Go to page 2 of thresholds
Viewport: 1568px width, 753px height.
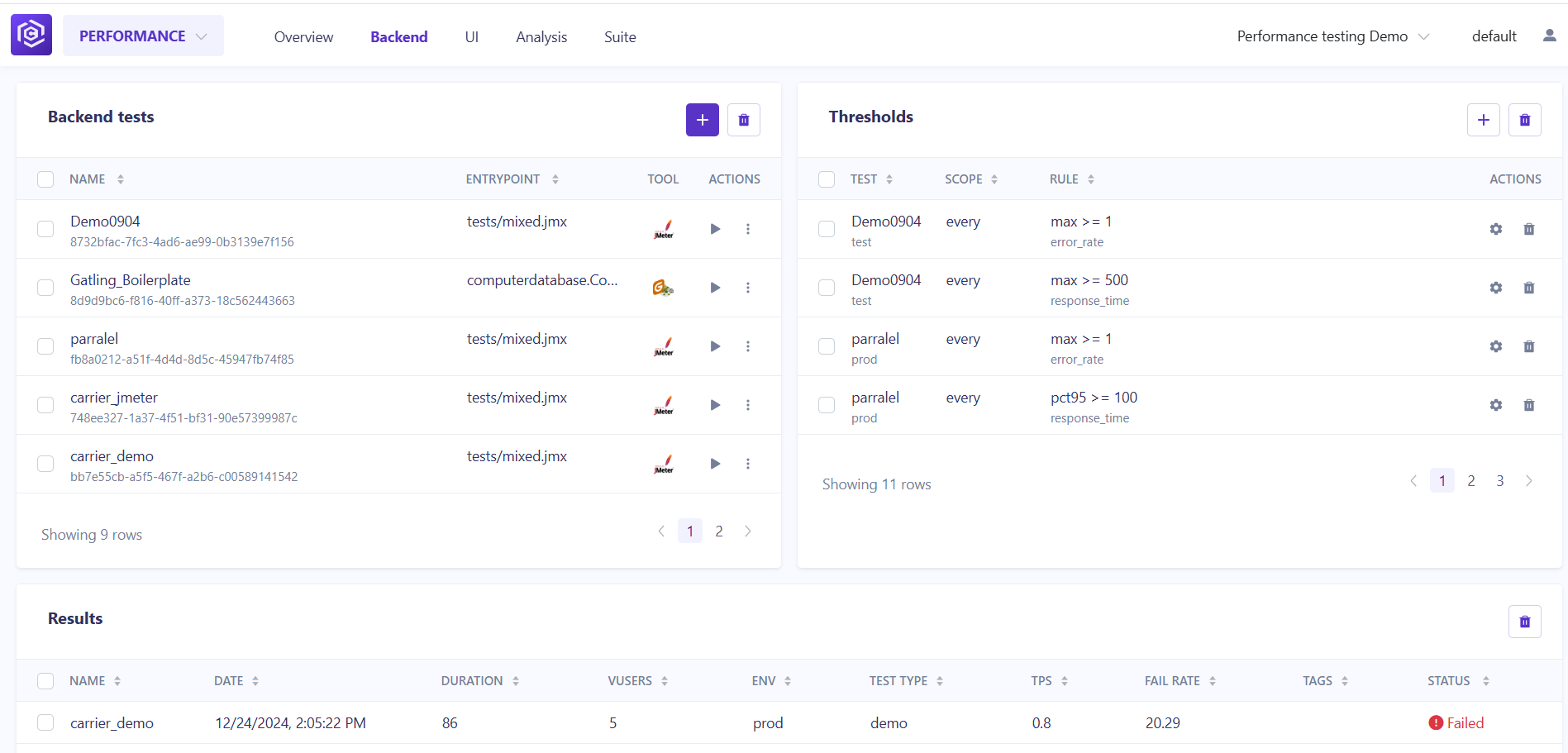[1471, 481]
